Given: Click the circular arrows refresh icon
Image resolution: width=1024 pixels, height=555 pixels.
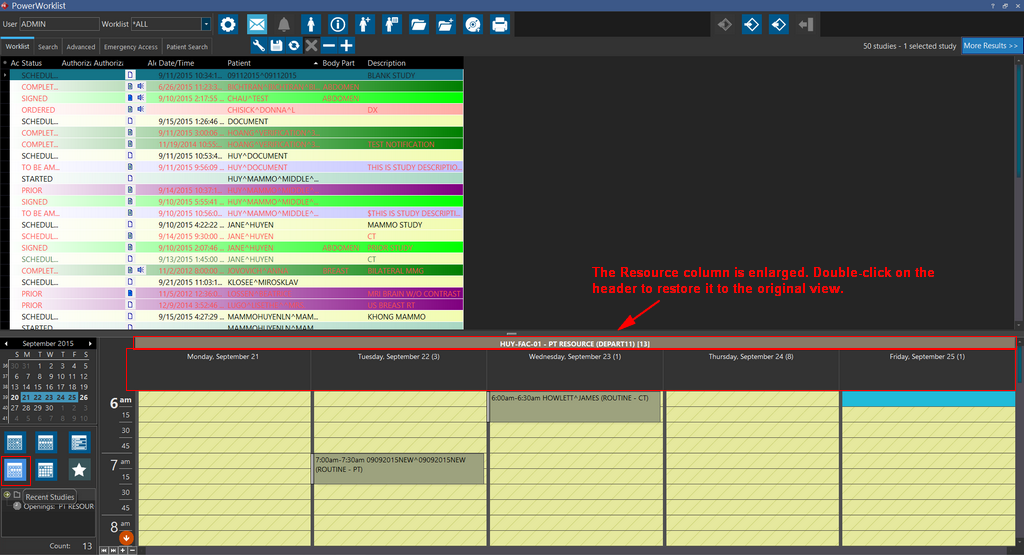Looking at the screenshot, I should (x=293, y=46).
